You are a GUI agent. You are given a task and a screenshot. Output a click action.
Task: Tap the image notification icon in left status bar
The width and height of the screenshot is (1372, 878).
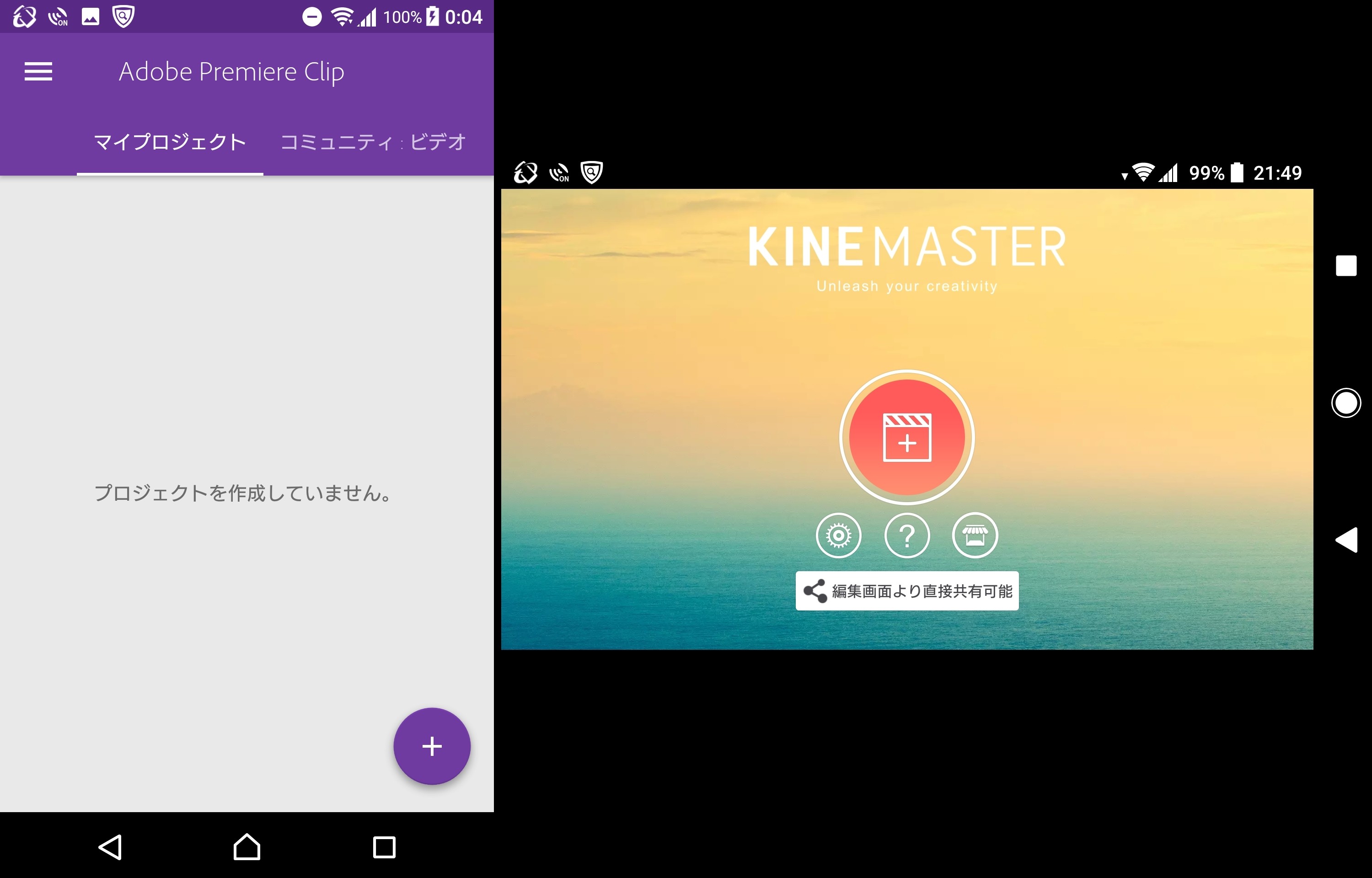point(91,17)
